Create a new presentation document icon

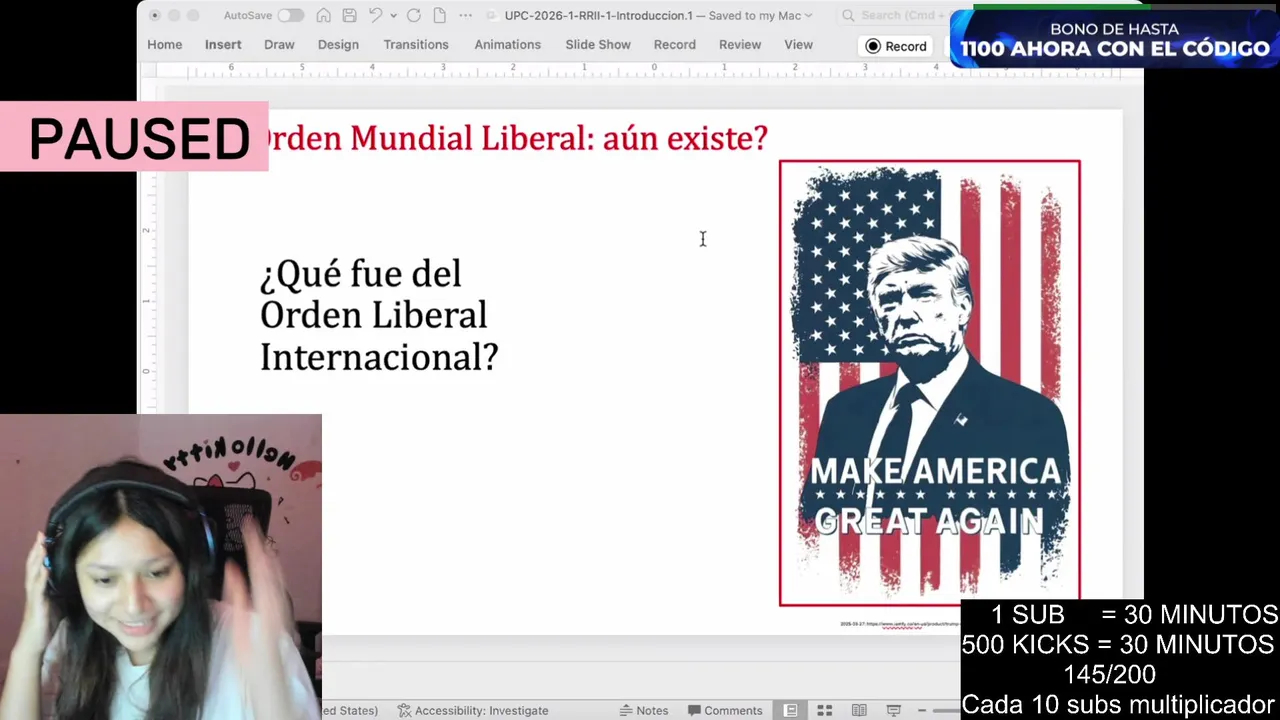[x=439, y=15]
